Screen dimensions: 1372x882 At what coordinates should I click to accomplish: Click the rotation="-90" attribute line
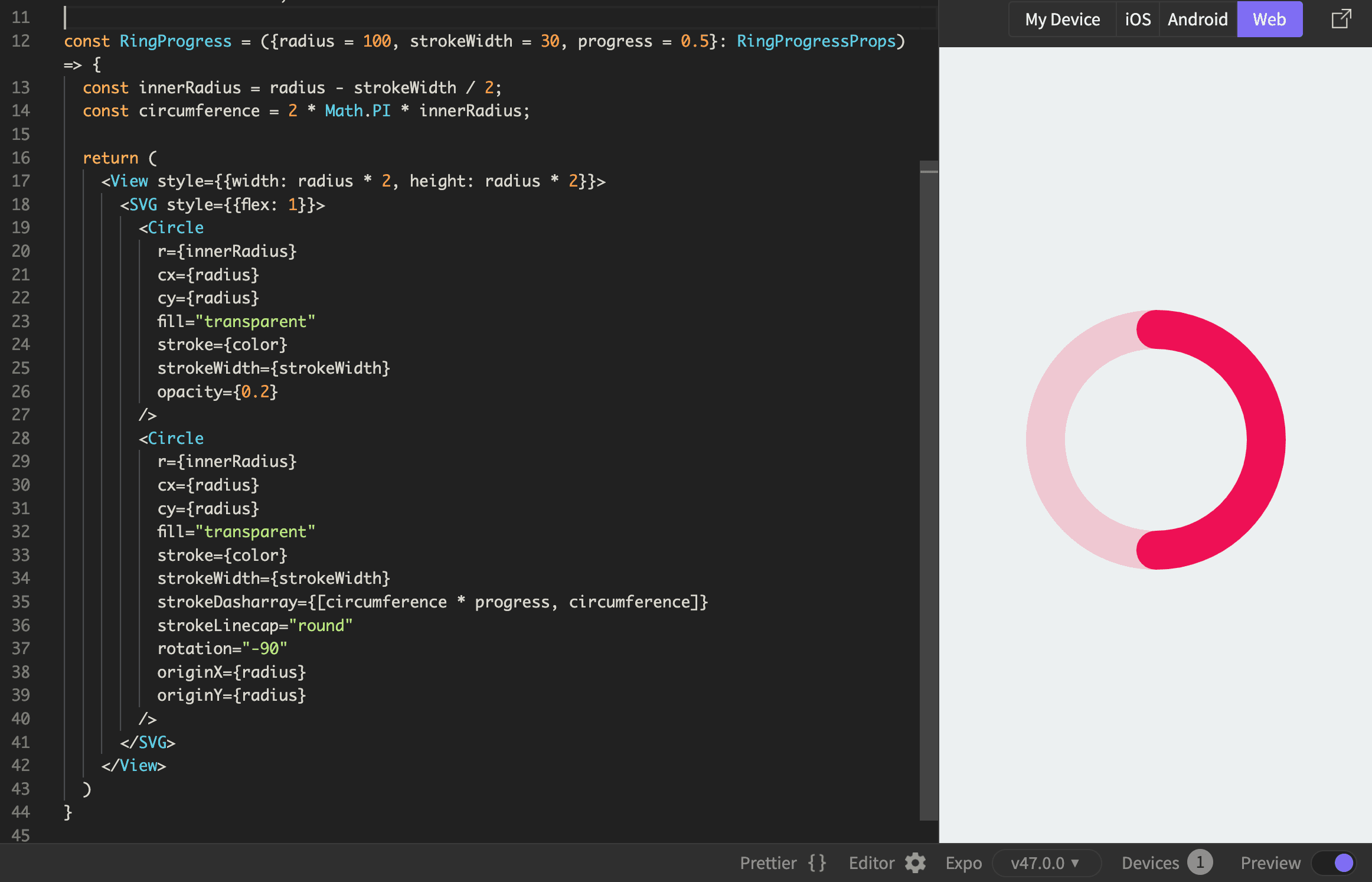[x=222, y=649]
